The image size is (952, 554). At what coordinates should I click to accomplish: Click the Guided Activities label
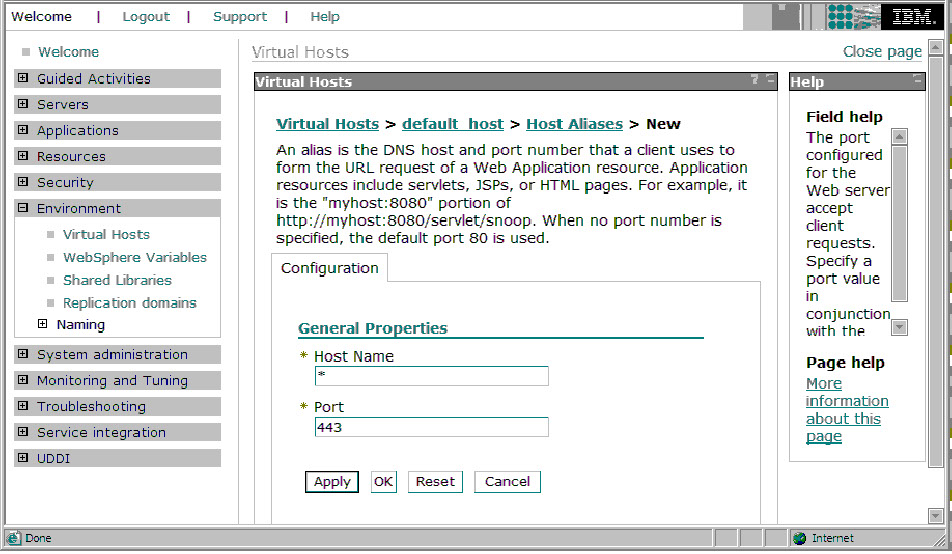94,78
